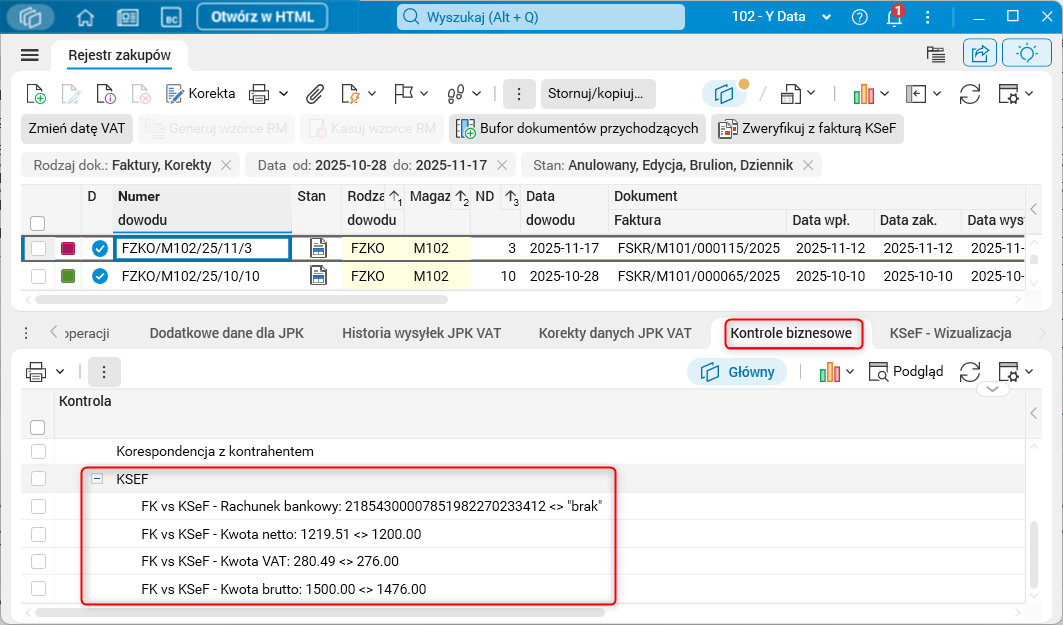Open the document status icon for FZKO/M102/25/11/3
The width and height of the screenshot is (1063, 625).
pos(319,248)
